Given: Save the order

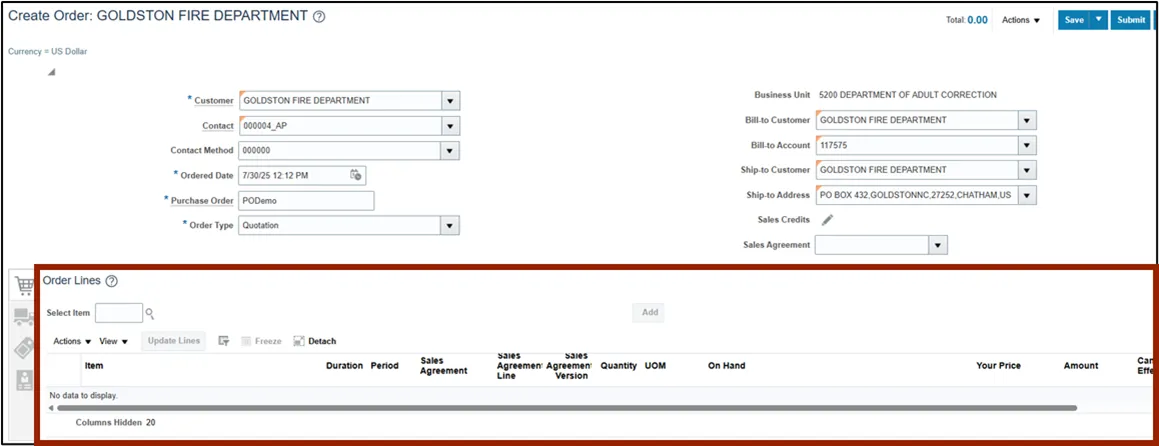Looking at the screenshot, I should click(1075, 20).
